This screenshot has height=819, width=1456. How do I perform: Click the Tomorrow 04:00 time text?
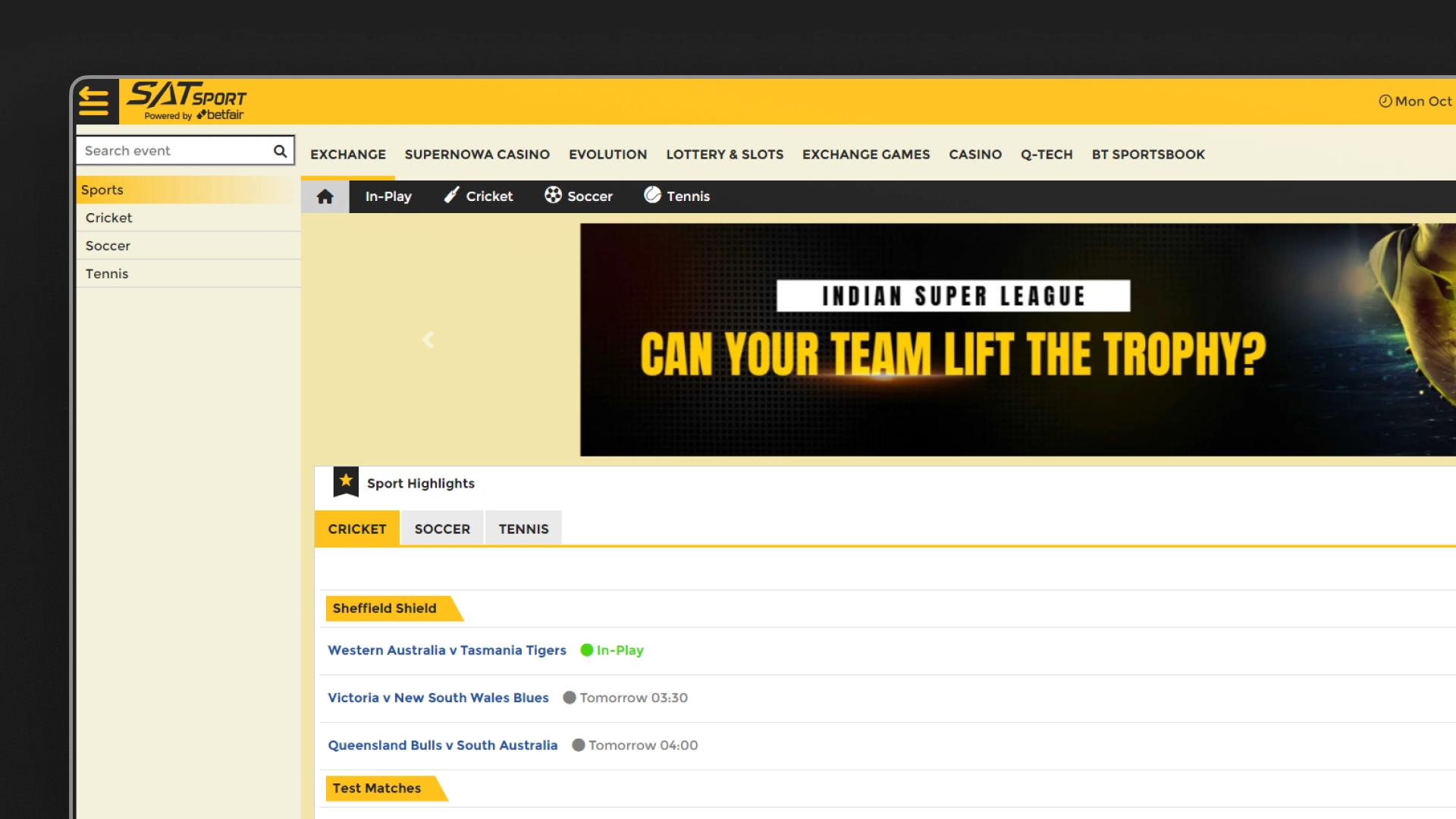pyautogui.click(x=643, y=745)
